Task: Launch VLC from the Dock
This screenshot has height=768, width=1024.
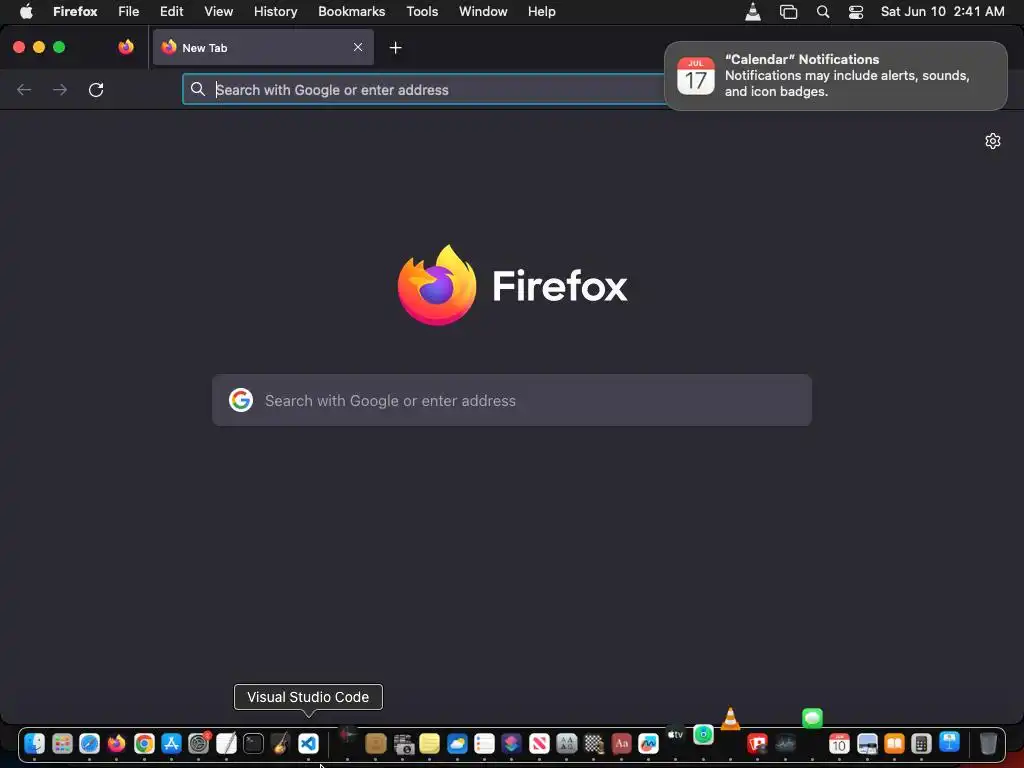Action: pyautogui.click(x=730, y=719)
